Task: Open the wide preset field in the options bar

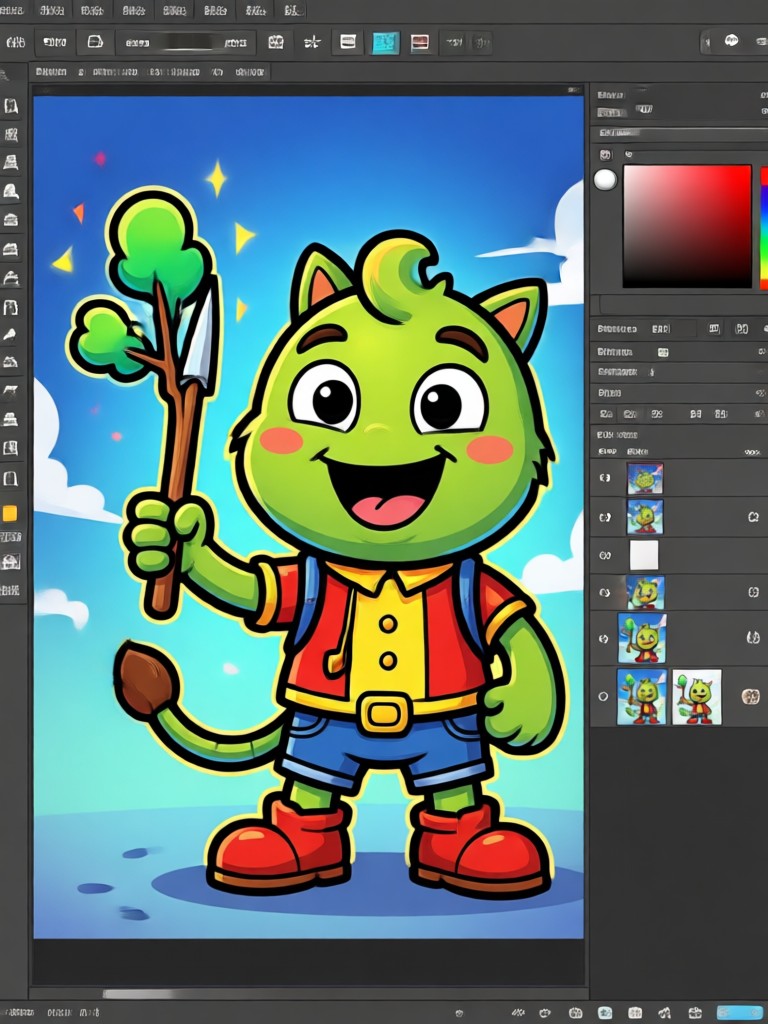Action: 186,42
